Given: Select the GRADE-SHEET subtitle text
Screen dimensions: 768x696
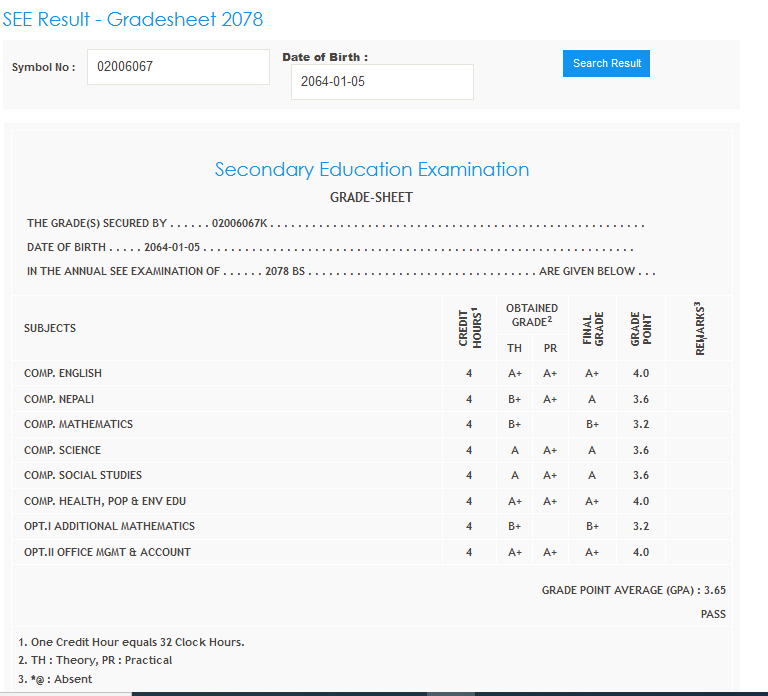Looking at the screenshot, I should 371,197.
